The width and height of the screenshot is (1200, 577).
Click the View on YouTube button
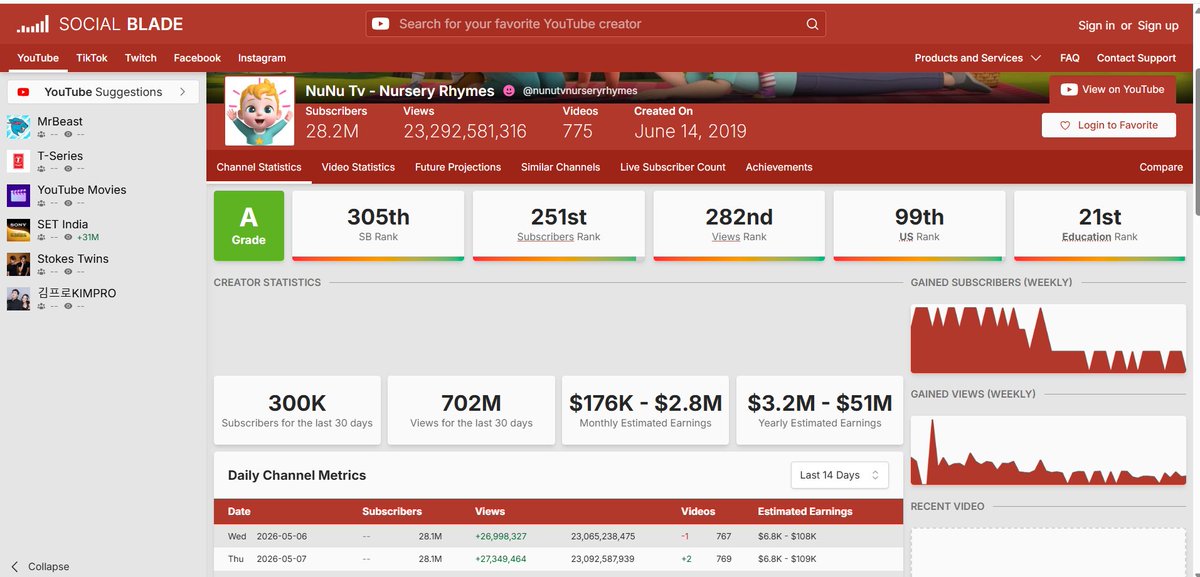1113,89
